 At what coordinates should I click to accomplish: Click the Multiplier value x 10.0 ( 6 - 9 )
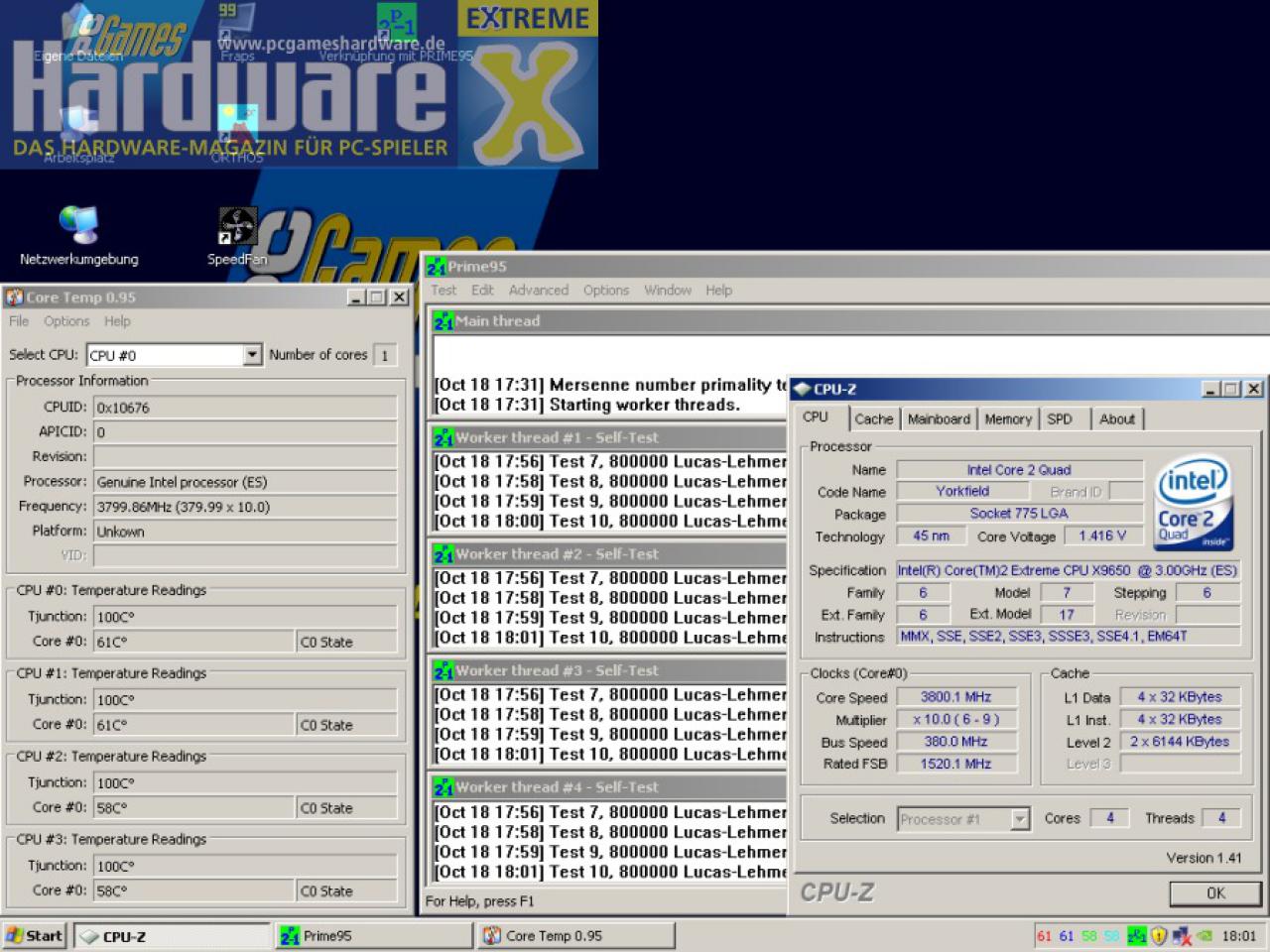pyautogui.click(x=956, y=719)
